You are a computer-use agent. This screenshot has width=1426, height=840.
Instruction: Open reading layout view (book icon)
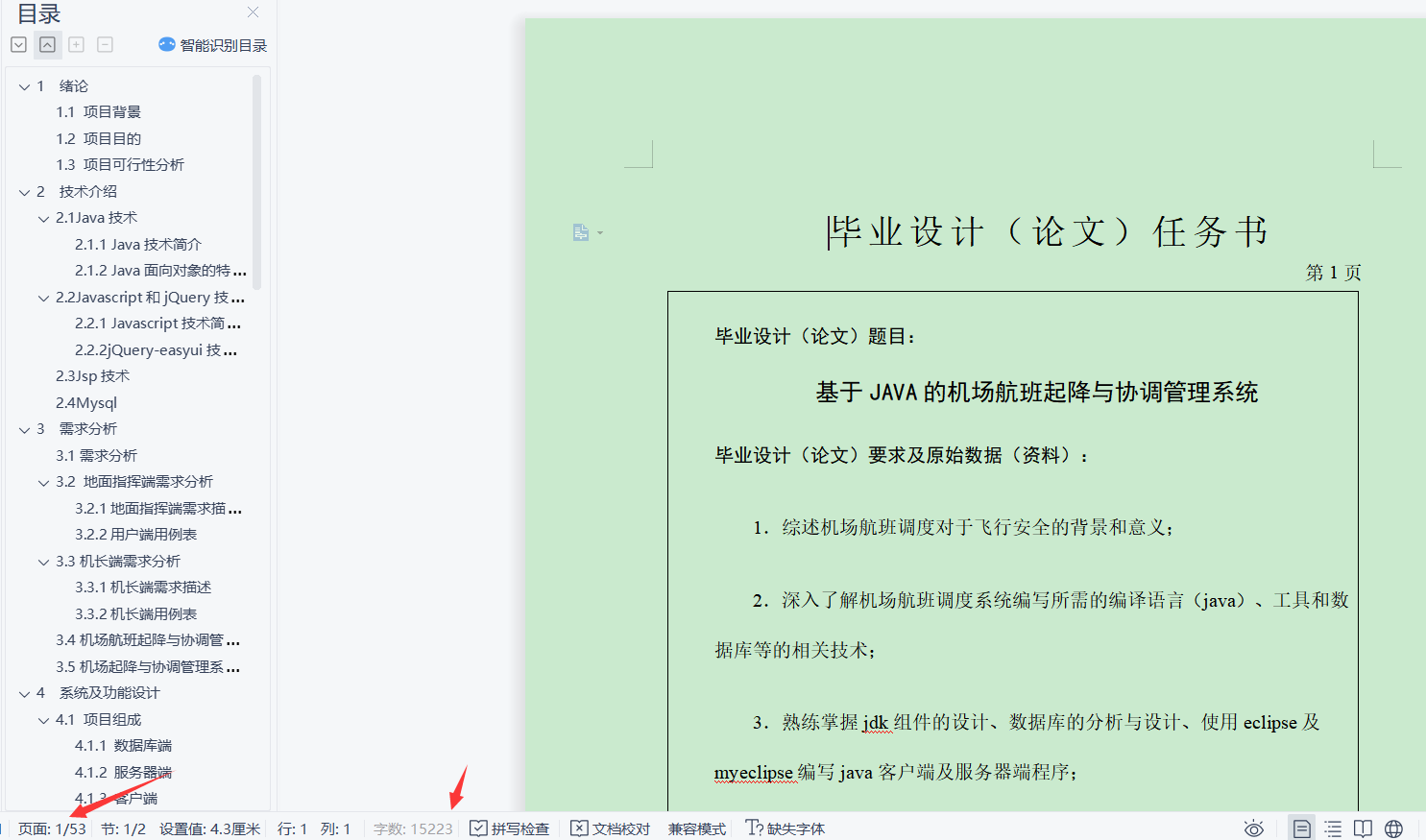pos(1363,828)
